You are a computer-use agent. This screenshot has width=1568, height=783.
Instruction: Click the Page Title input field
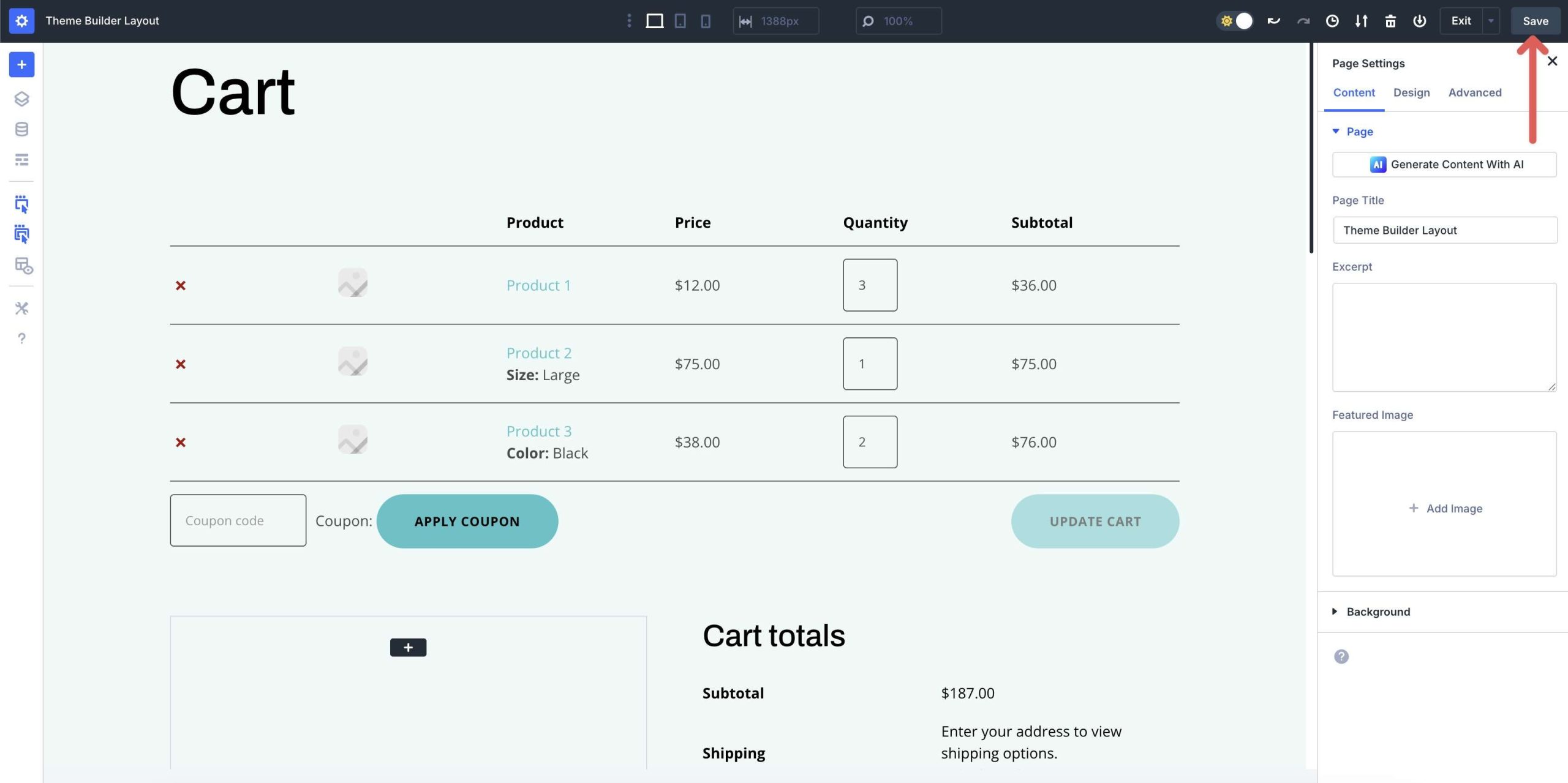tap(1444, 230)
